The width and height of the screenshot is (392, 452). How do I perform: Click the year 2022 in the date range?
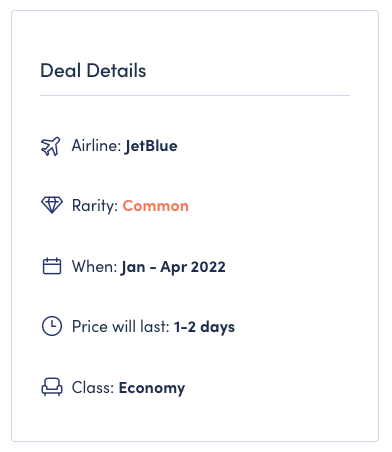pos(208,267)
